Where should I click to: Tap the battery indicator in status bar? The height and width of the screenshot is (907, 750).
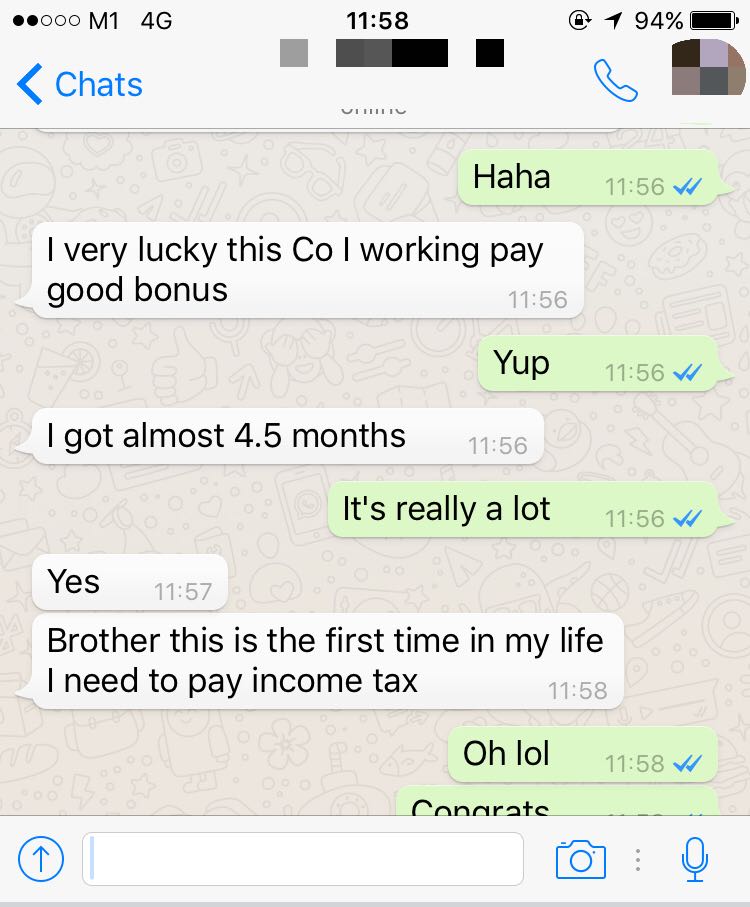[x=715, y=21]
